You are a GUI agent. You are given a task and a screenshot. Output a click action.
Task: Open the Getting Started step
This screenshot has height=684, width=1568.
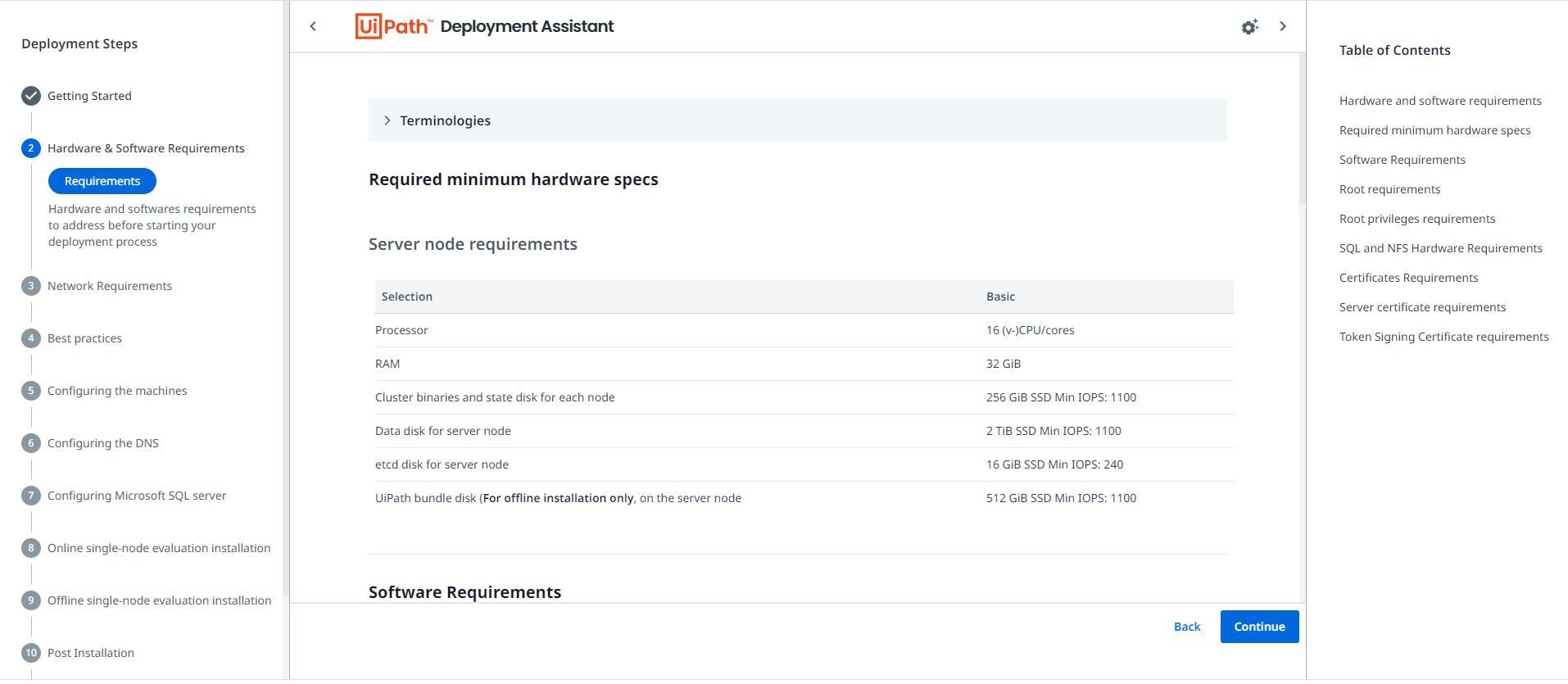pyautogui.click(x=89, y=96)
